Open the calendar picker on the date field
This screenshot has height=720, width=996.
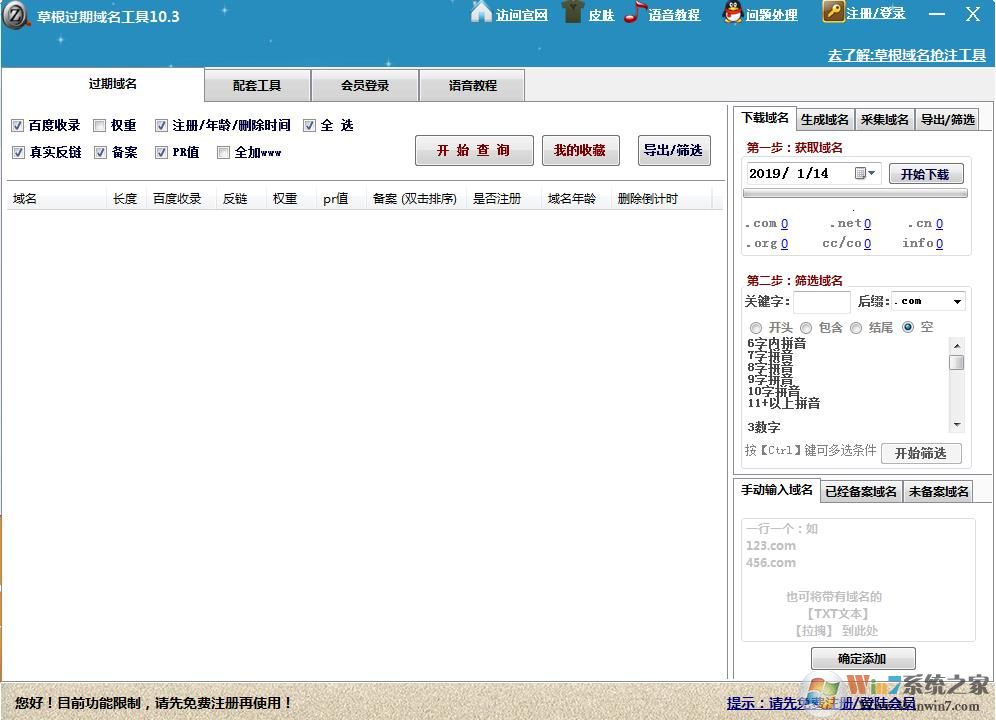pos(865,173)
